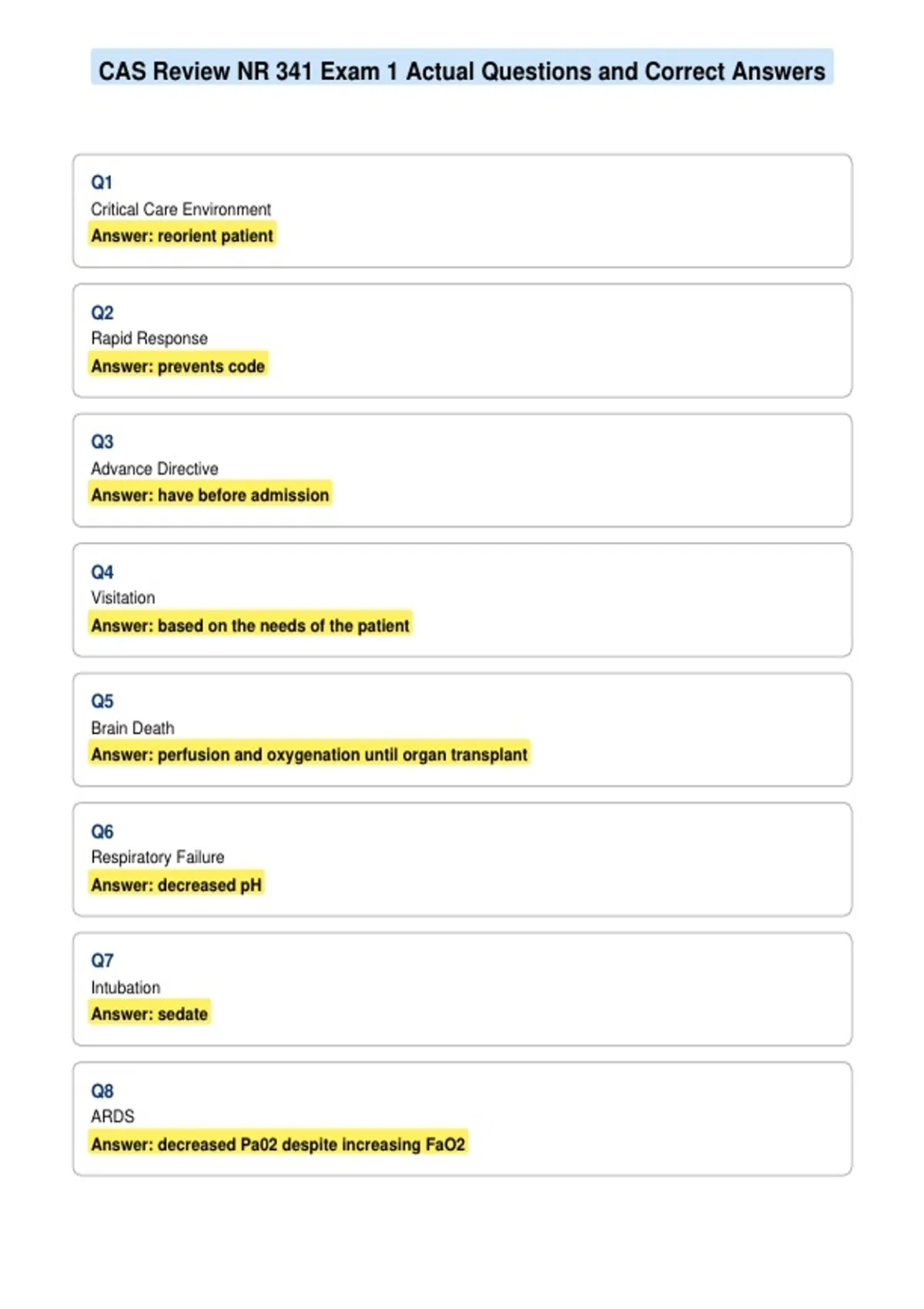The image size is (924, 1309).
Task: Select the 'sedate' answer highlight
Action: [x=149, y=1014]
